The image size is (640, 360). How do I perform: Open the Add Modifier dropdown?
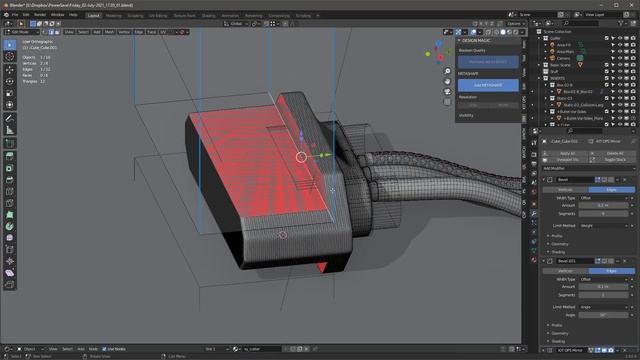pos(589,168)
